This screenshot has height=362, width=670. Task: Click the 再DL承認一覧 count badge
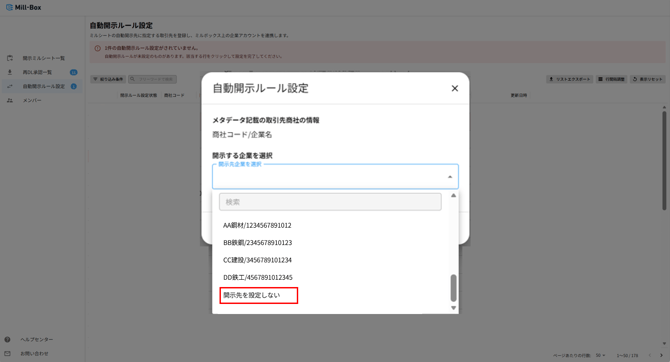coord(73,72)
